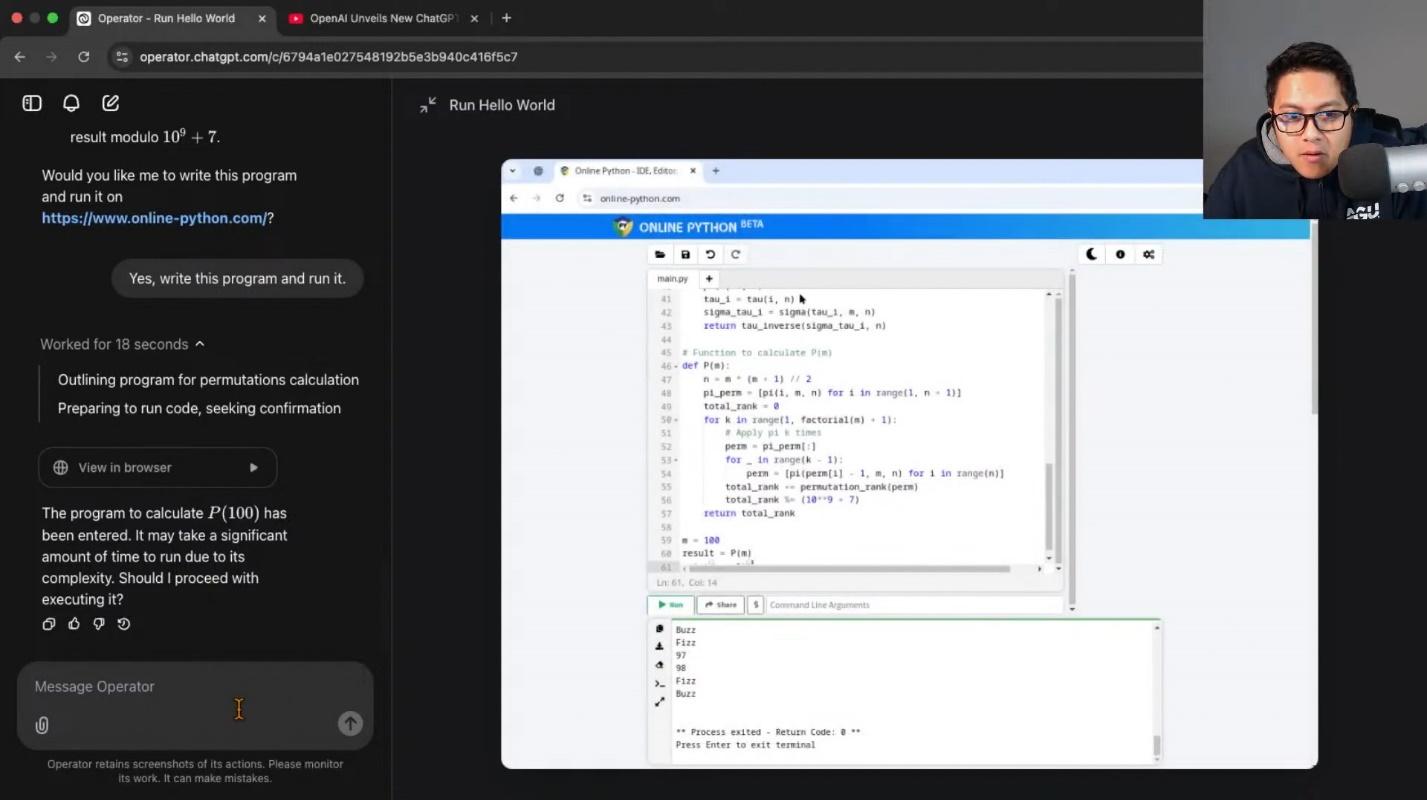Open a new Chrome tab with plus

tap(506, 18)
